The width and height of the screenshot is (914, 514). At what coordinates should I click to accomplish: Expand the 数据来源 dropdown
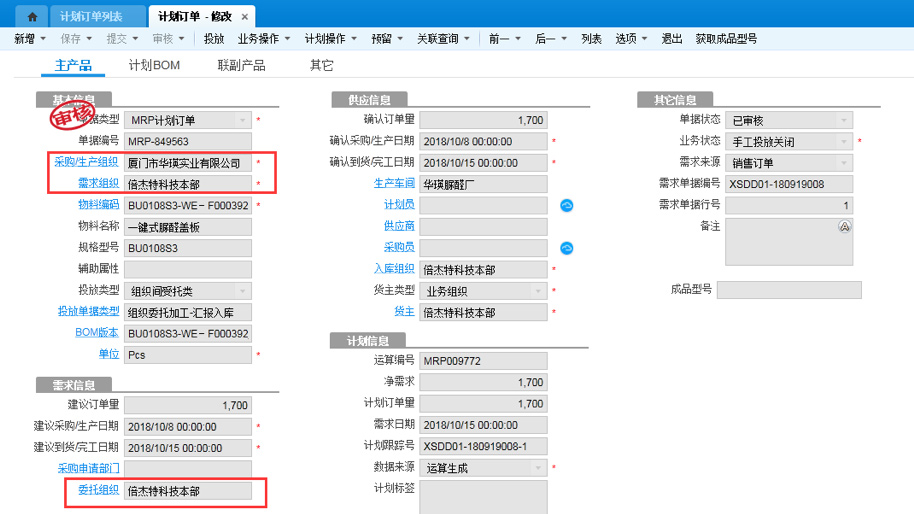pyautogui.click(x=537, y=468)
